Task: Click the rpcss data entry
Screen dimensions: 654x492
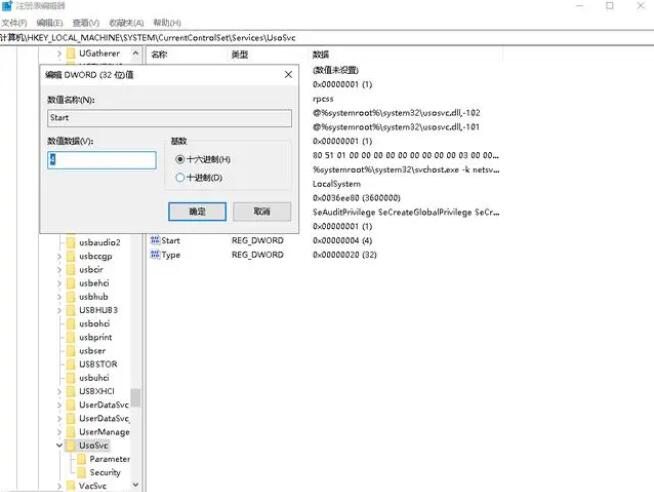Action: 323,99
